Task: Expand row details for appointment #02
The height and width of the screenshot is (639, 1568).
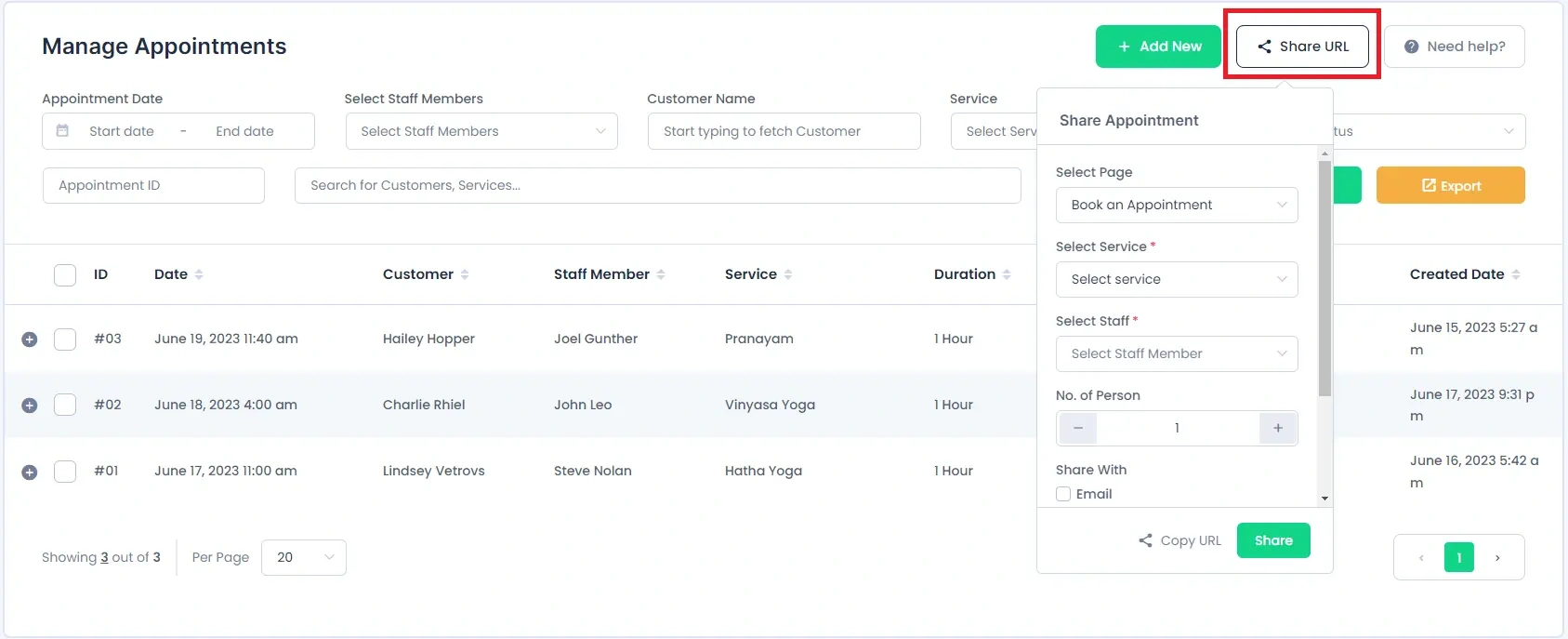Action: [30, 406]
